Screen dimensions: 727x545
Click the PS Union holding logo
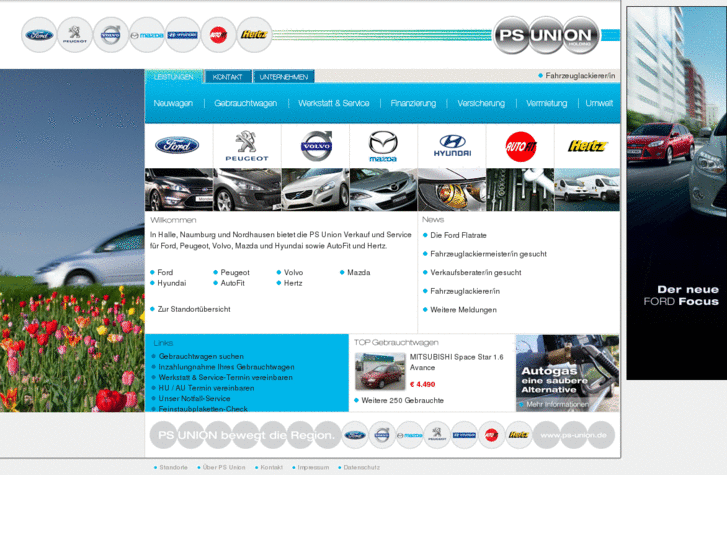547,35
